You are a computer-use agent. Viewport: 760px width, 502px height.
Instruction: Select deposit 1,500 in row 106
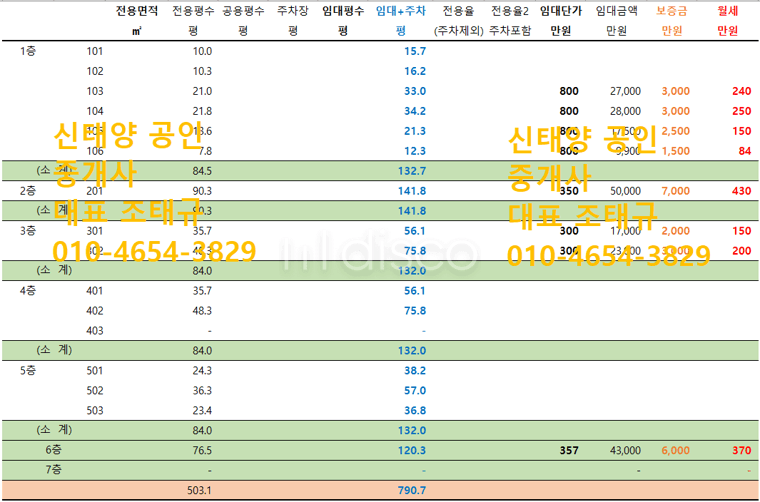point(676,151)
